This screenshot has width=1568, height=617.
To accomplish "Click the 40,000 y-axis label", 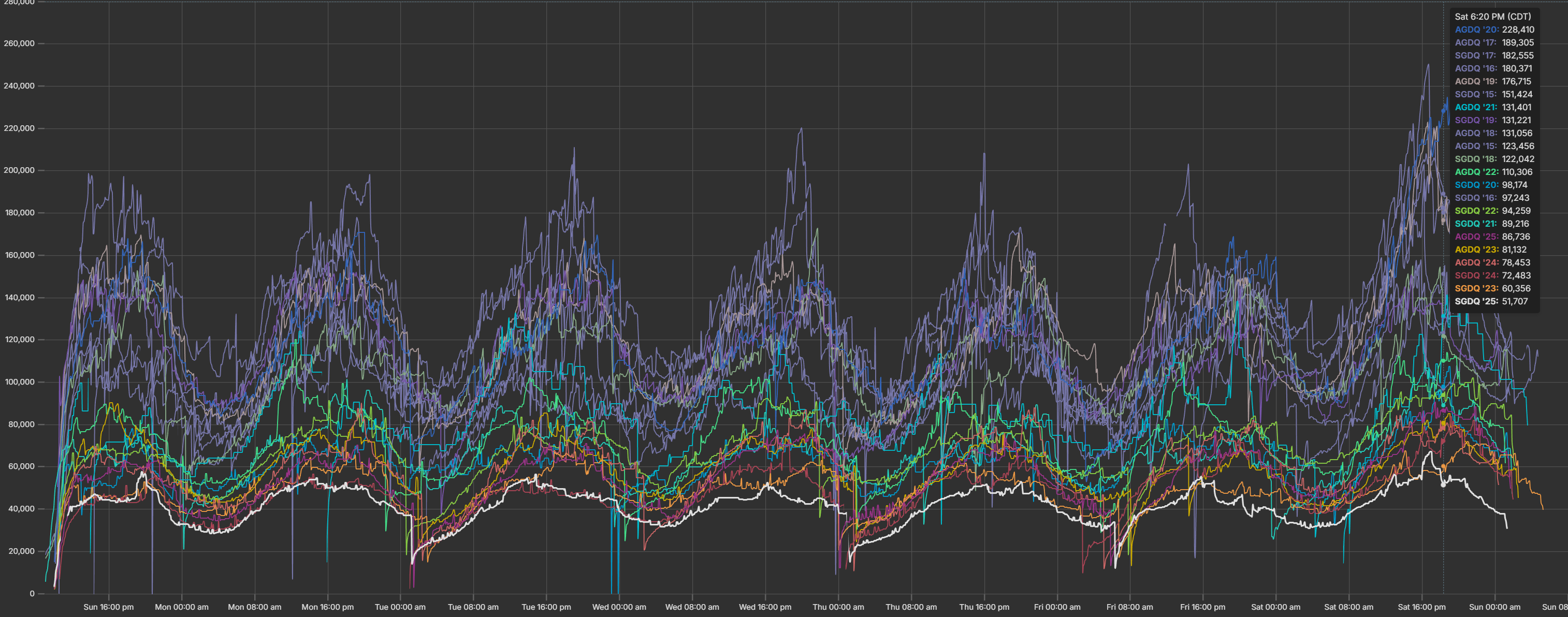I will [21, 509].
